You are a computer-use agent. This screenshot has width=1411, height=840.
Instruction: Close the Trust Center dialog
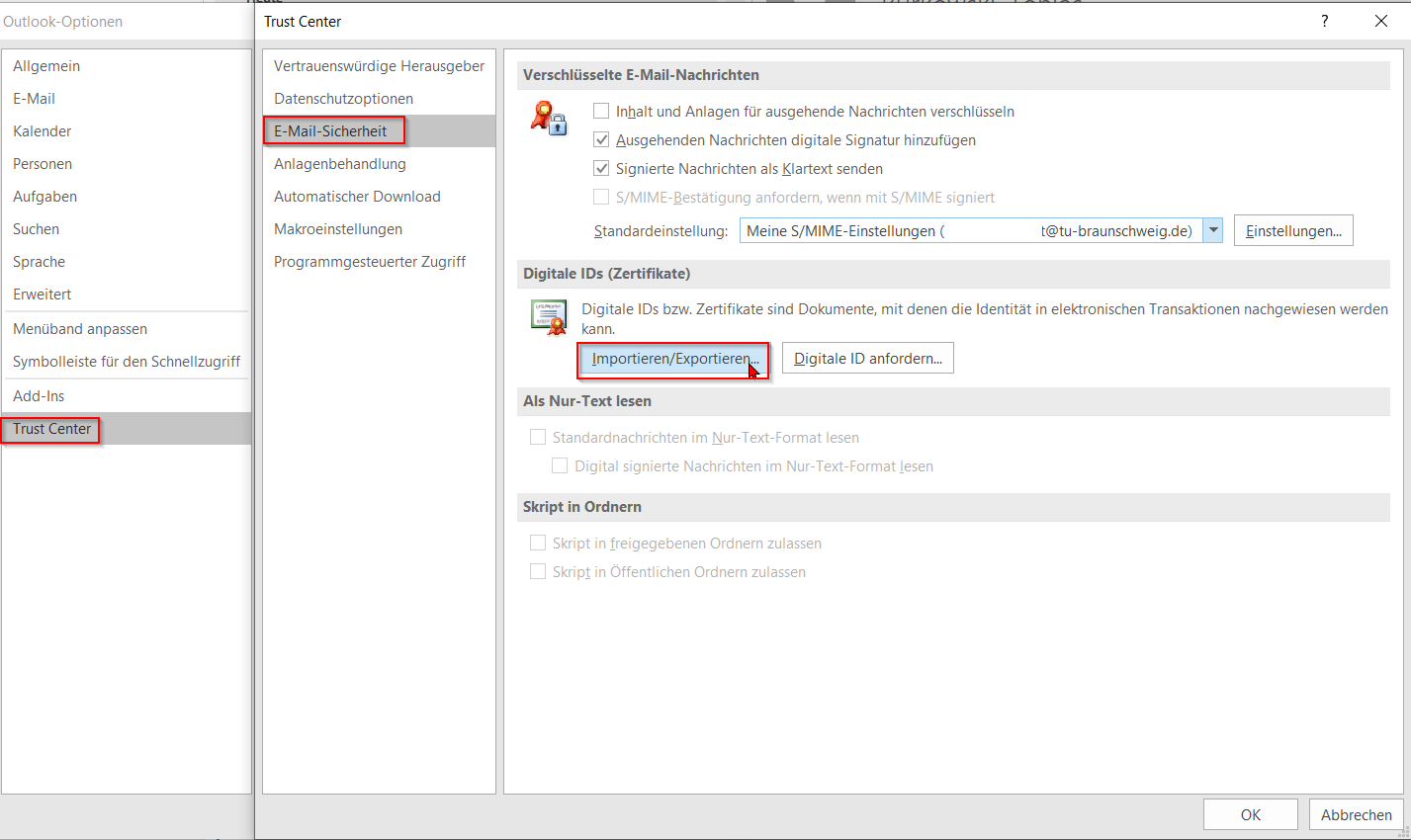pos(1381,21)
